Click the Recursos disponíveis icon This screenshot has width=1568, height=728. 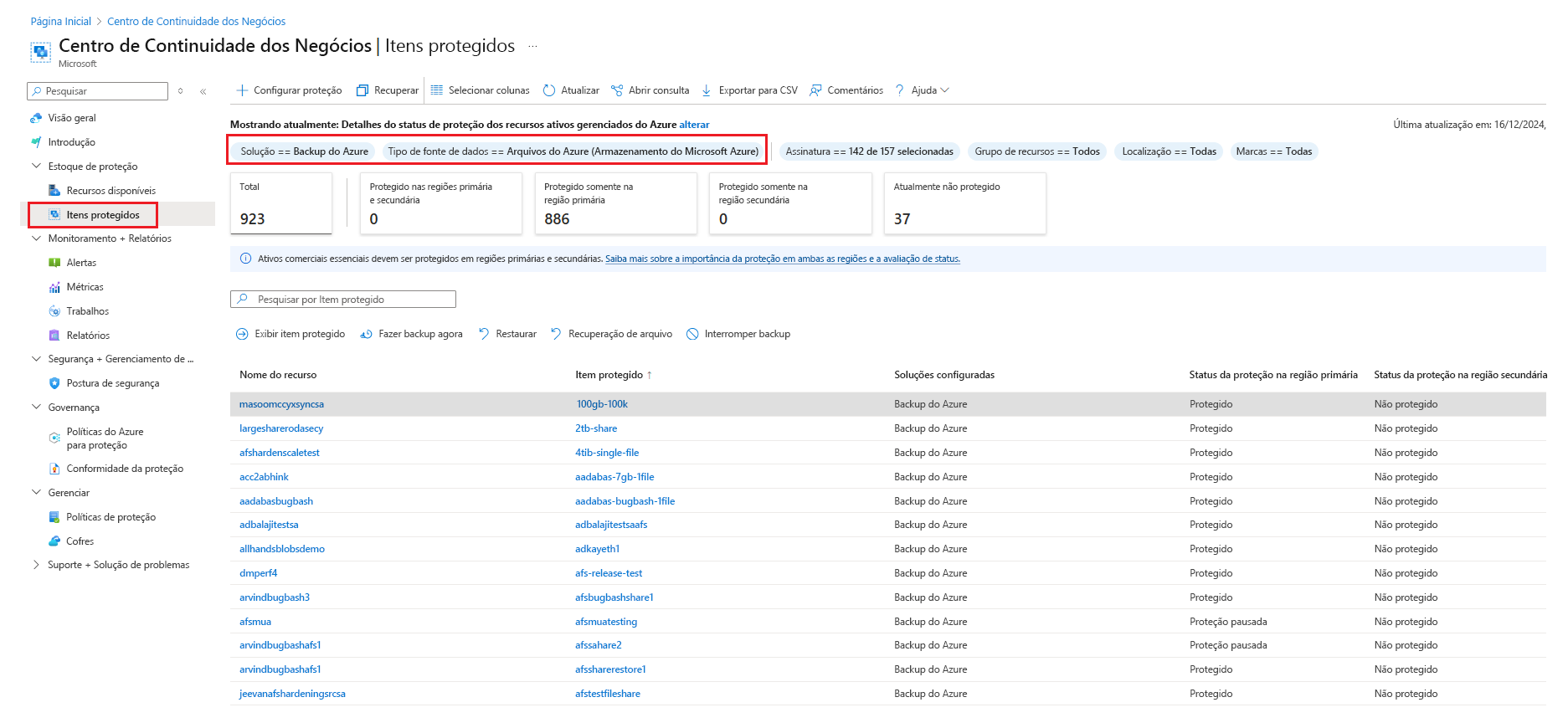coord(54,191)
